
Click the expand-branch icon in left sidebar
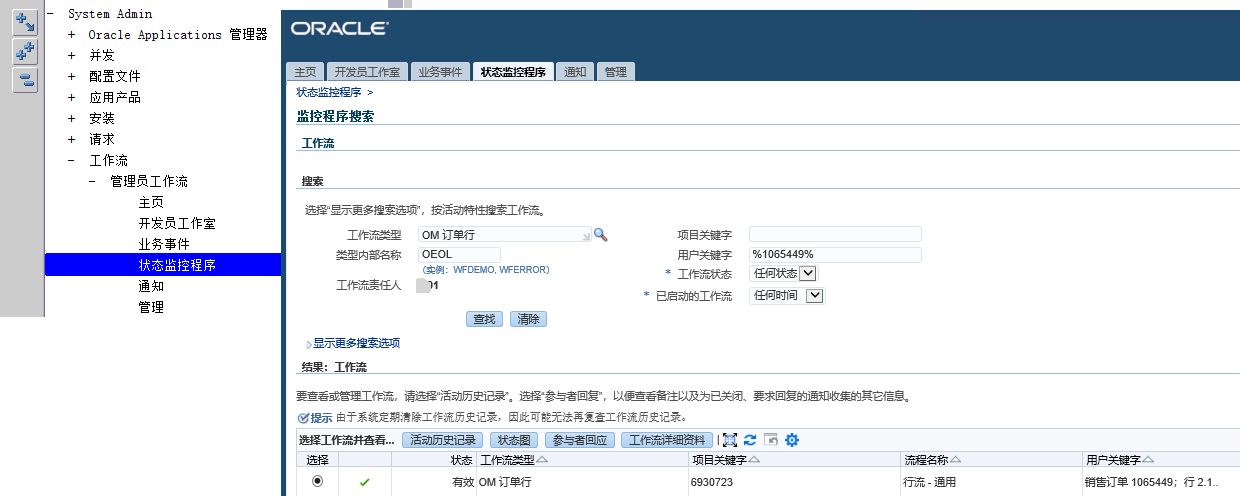pos(24,22)
